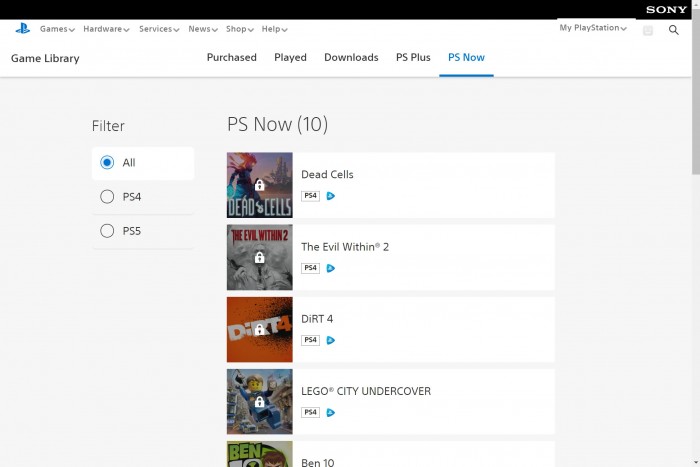Expand the Hardware dropdown menu
The height and width of the screenshot is (467, 700).
[x=106, y=29]
